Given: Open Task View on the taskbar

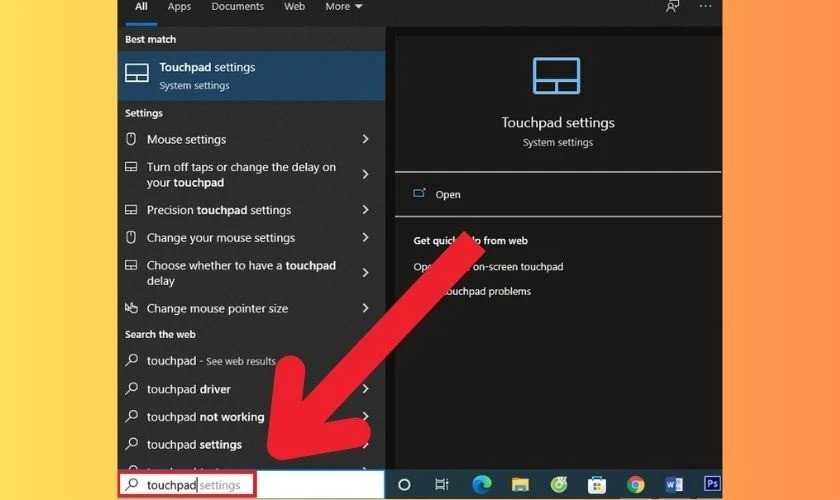Looking at the screenshot, I should tap(441, 485).
